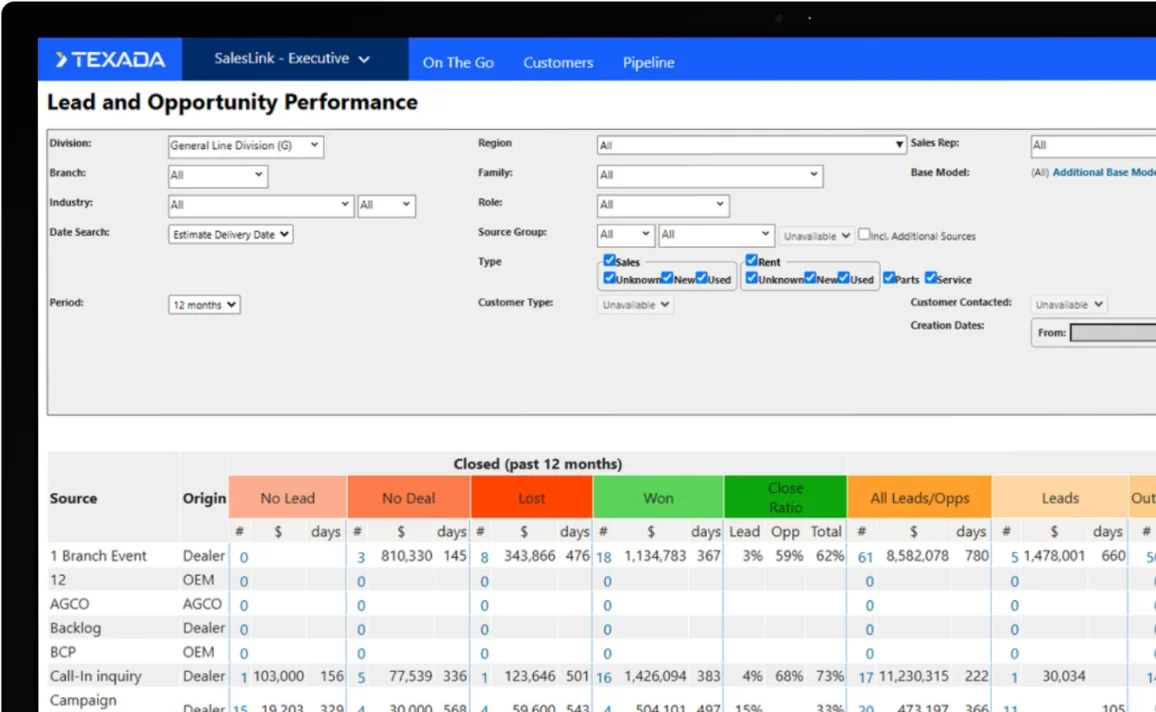Viewport: 1156px width, 712px height.
Task: Uncheck the Rent type checkbox
Action: (751, 259)
